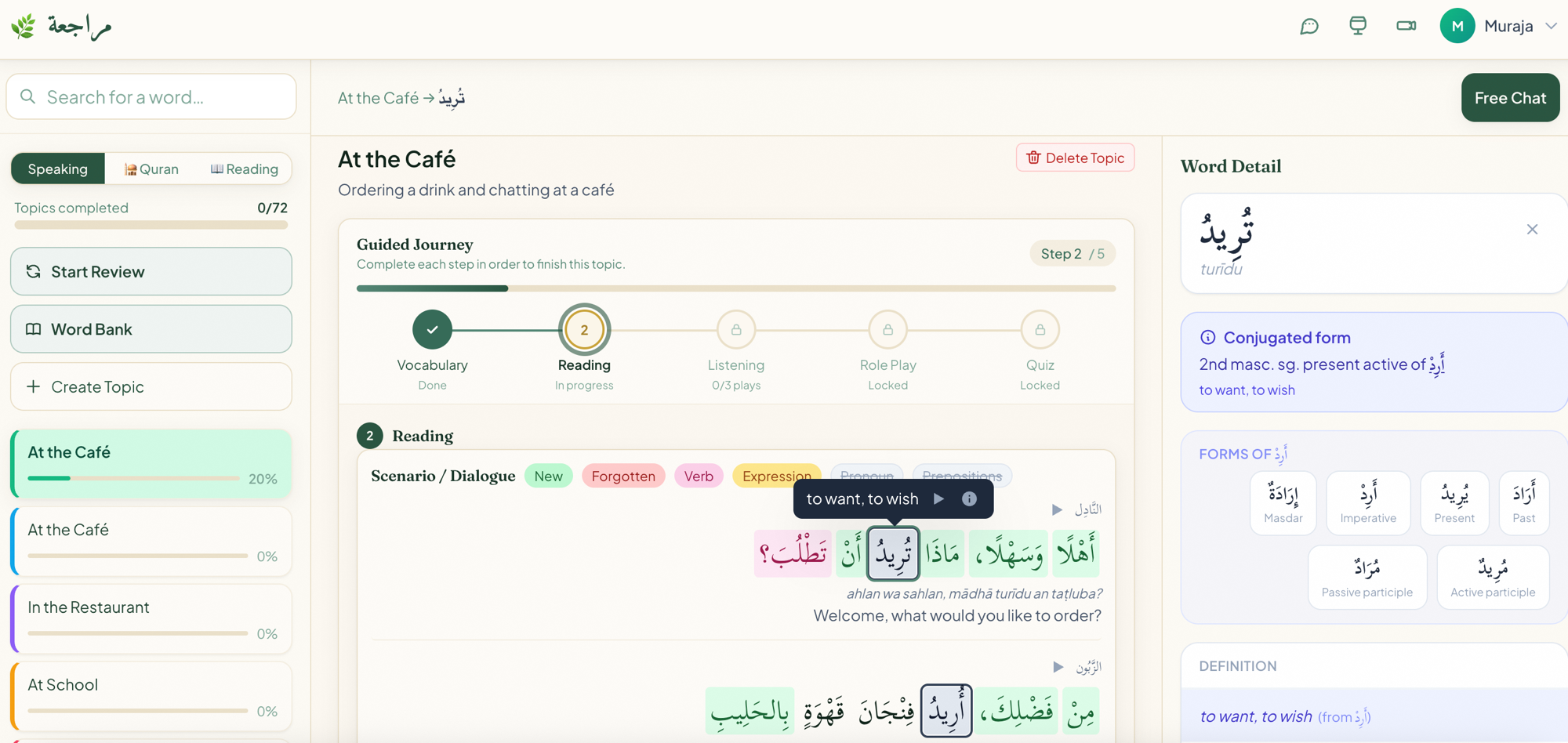Screen dimensions: 1568x743
Task: Select the Masdar form card
Action: [x=1283, y=503]
